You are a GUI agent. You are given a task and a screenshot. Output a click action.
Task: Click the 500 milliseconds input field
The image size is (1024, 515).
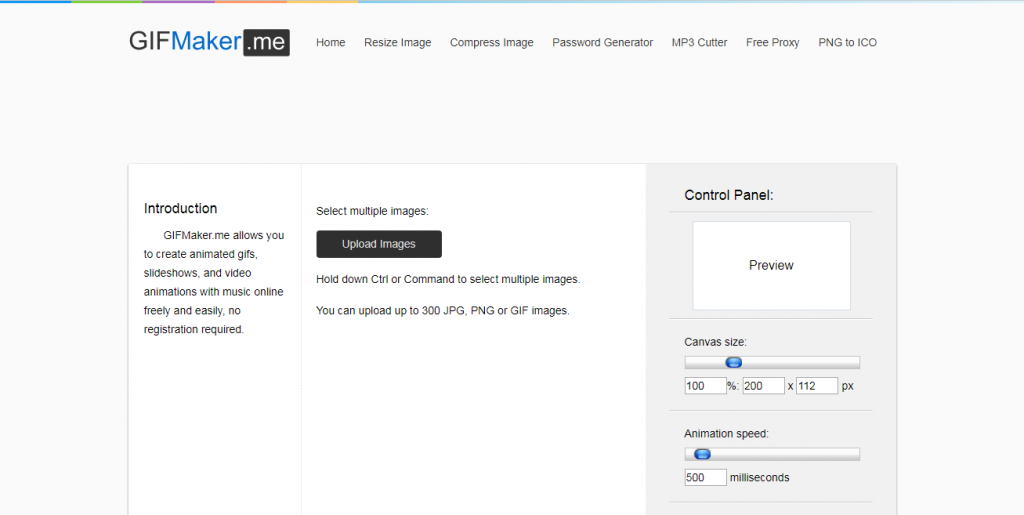tap(705, 477)
